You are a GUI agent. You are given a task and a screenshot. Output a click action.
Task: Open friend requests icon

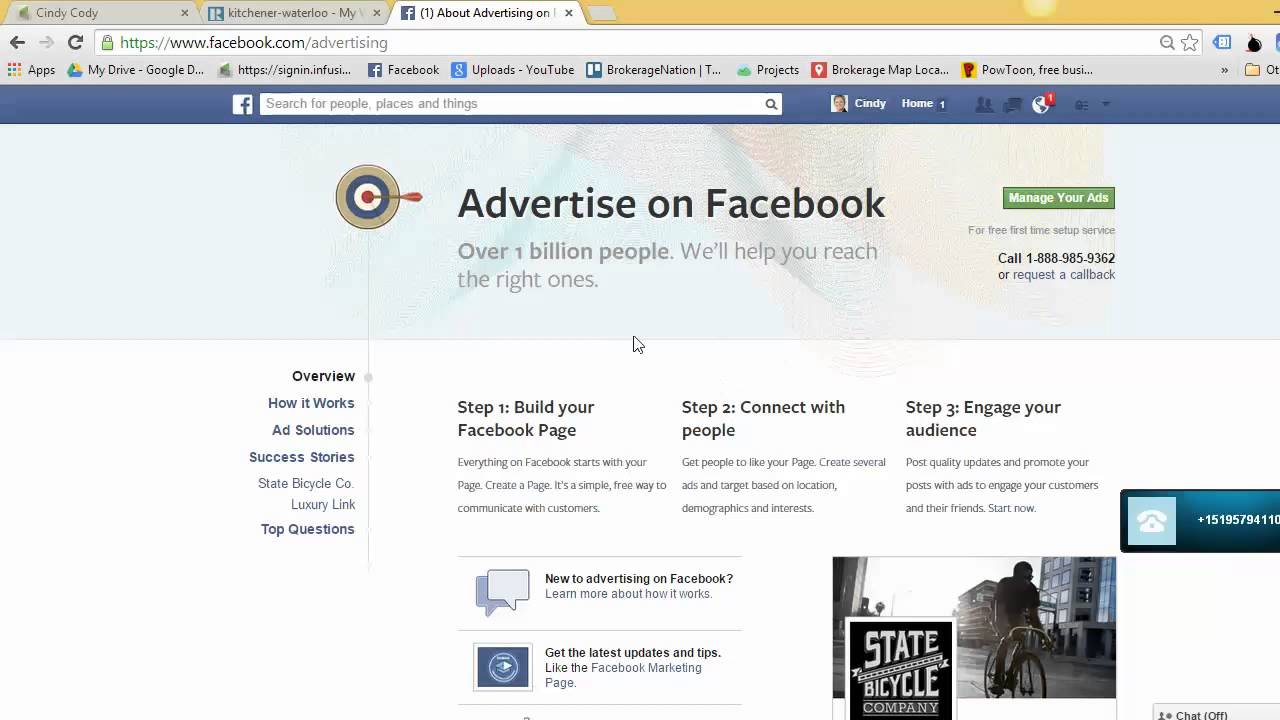pos(984,104)
